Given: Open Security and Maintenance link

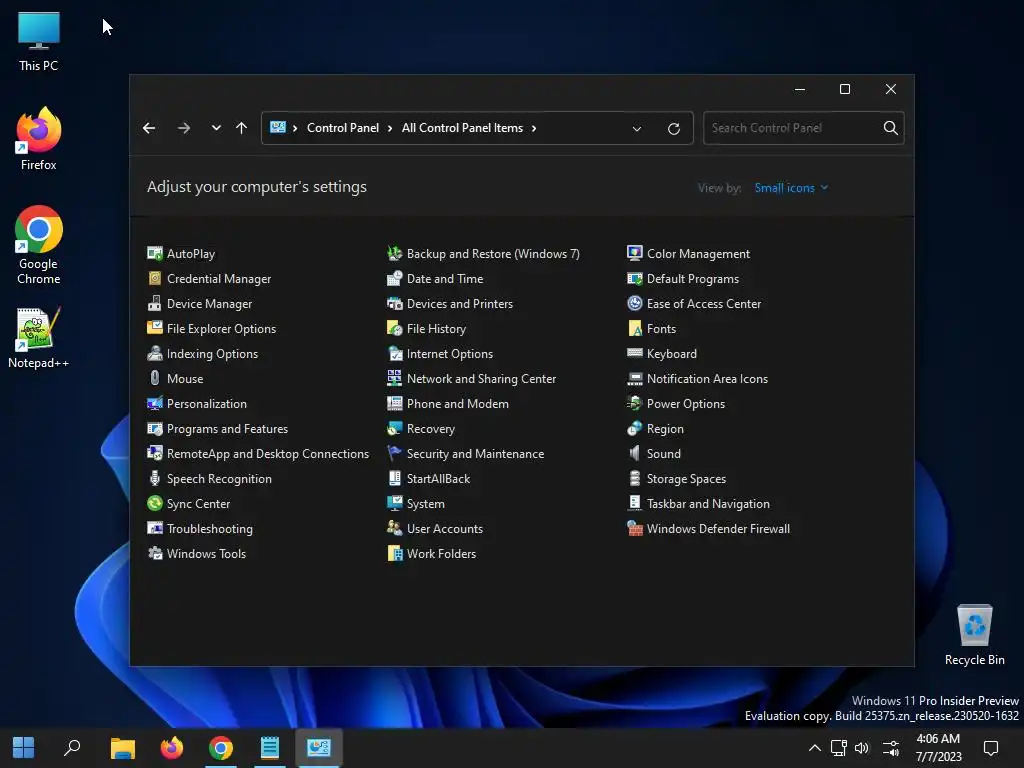Looking at the screenshot, I should (x=475, y=454).
